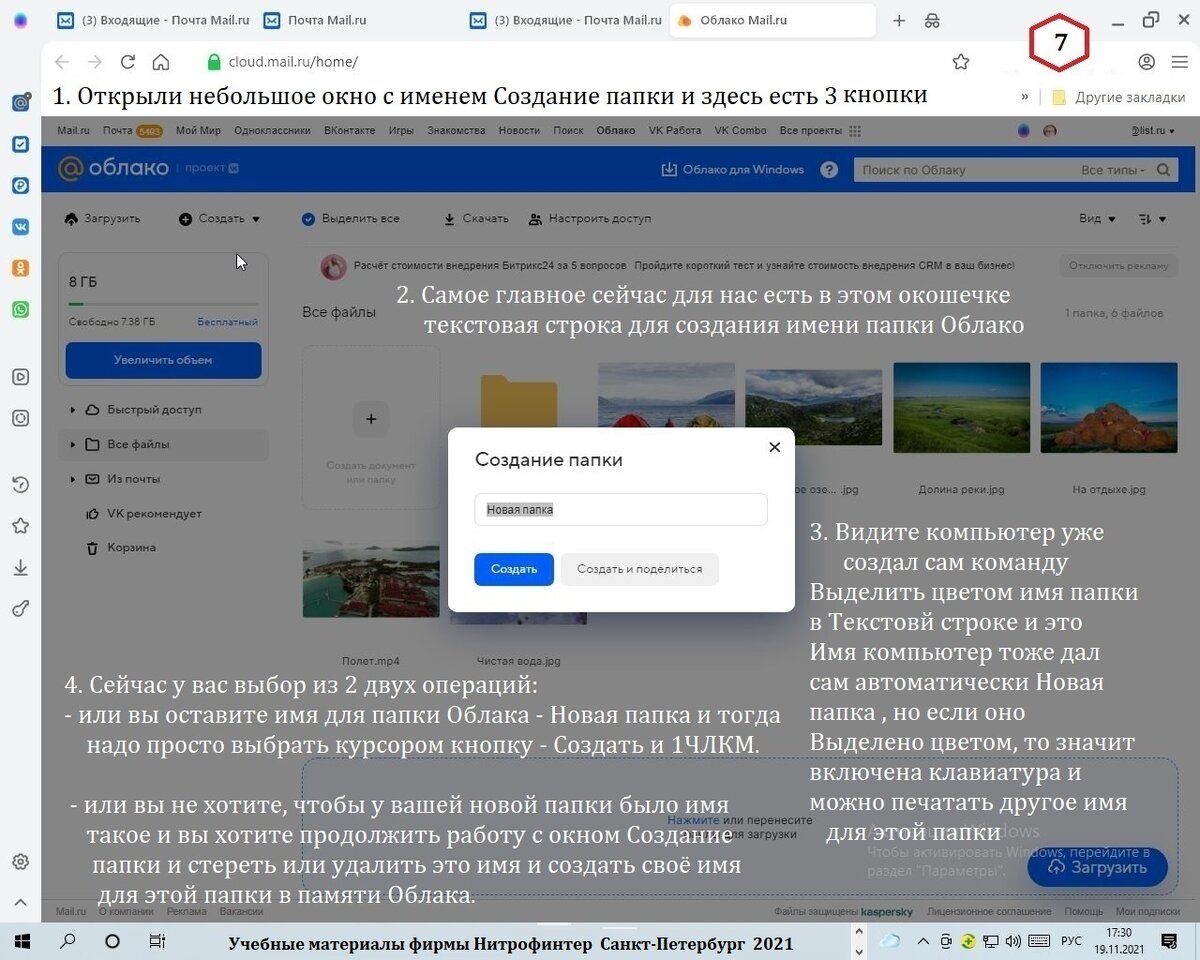This screenshot has height=960, width=1200.
Task: Open the sort order dropdown
Action: tap(1153, 218)
